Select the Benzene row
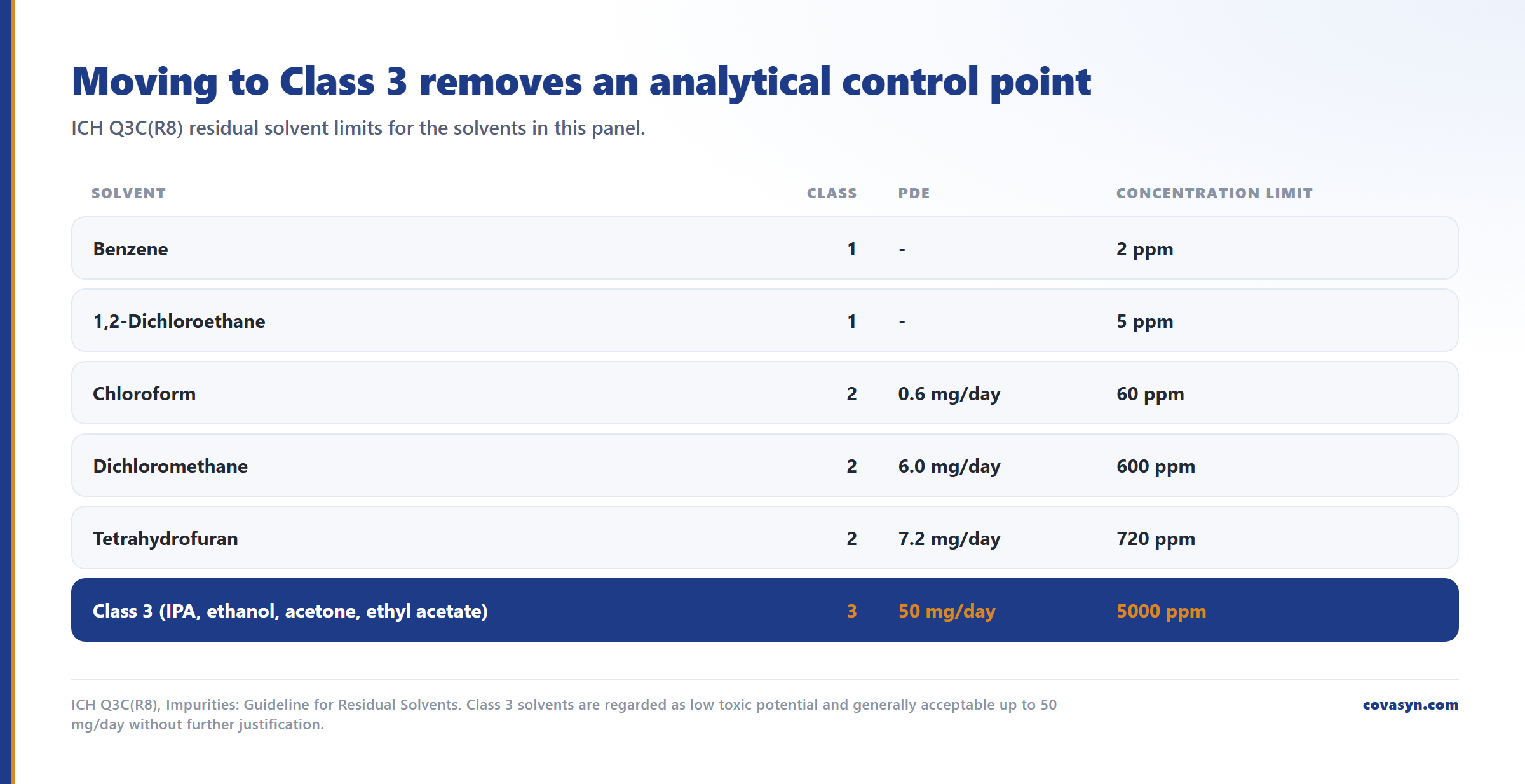Image resolution: width=1525 pixels, height=784 pixels. tap(764, 248)
